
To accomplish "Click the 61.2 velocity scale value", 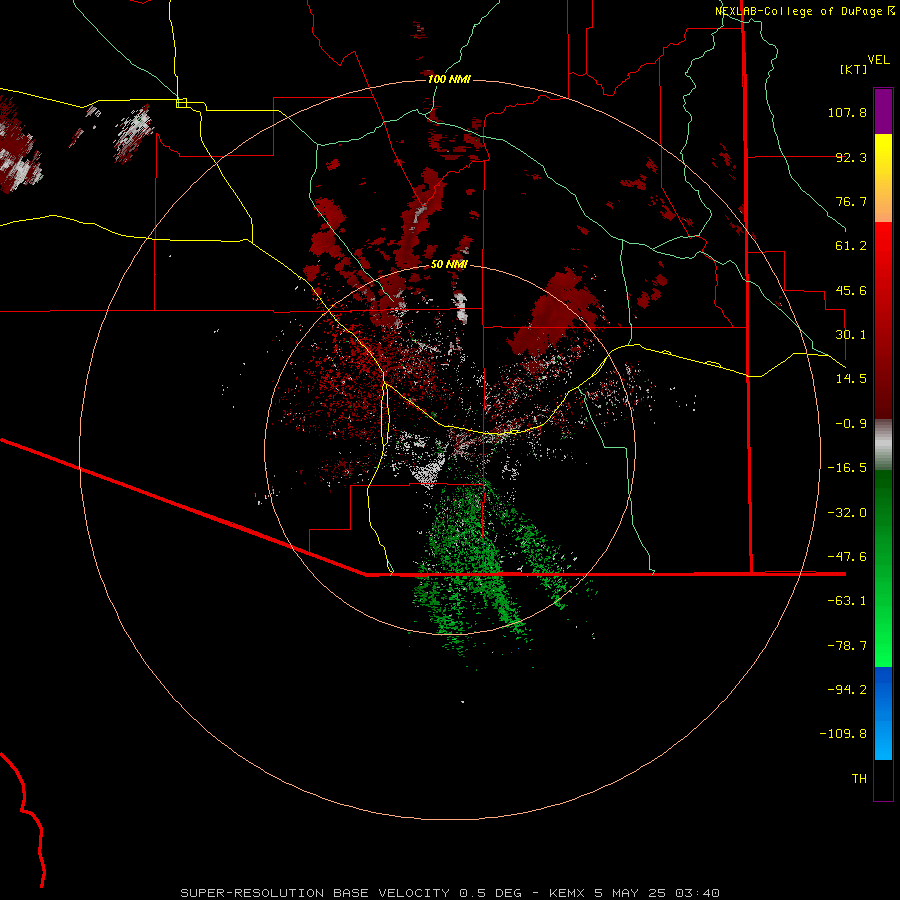I will (x=851, y=246).
